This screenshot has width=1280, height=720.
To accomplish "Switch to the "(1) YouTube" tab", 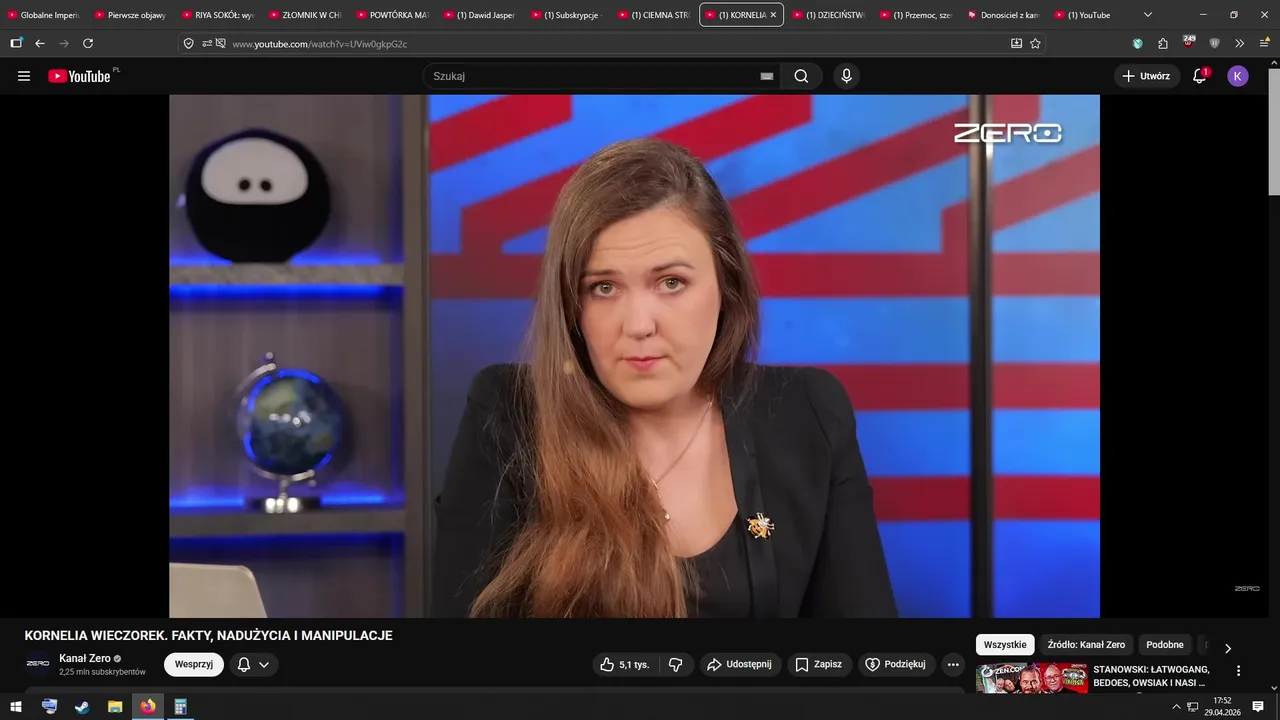I will pos(1089,15).
